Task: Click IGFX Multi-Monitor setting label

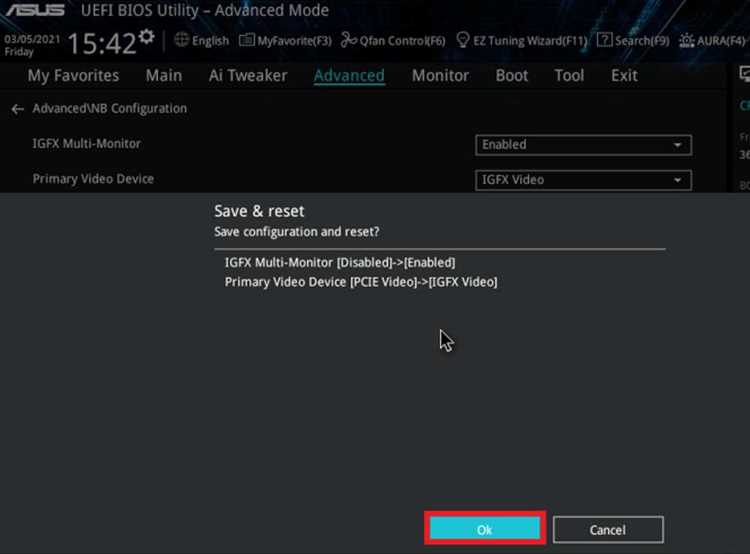Action: pyautogui.click(x=87, y=144)
